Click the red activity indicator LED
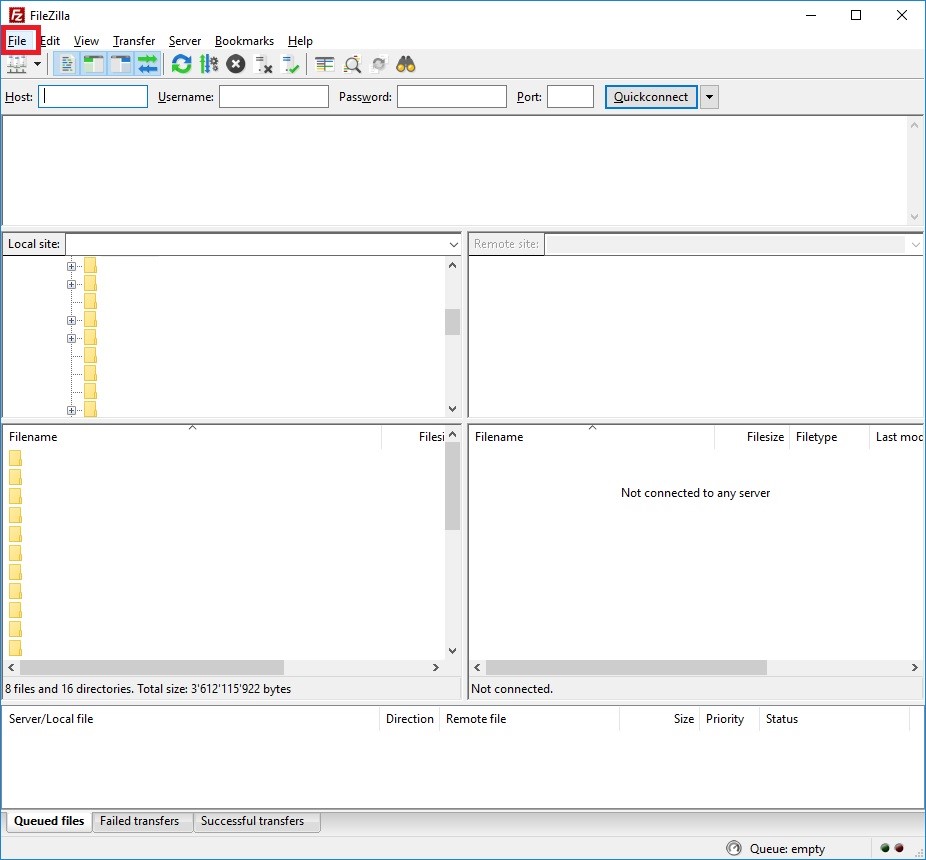Viewport: 926px width, 860px height. pyautogui.click(x=899, y=848)
